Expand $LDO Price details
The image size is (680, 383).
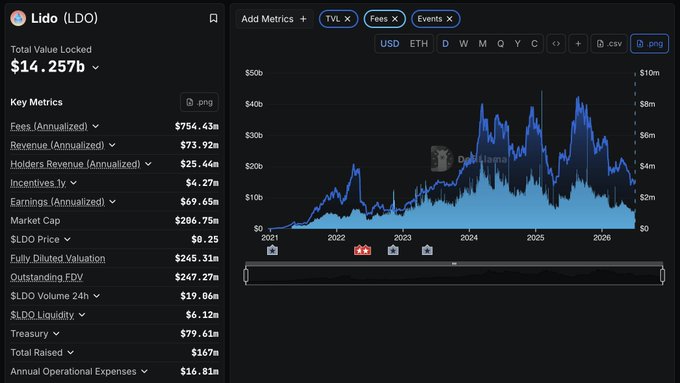coord(67,239)
